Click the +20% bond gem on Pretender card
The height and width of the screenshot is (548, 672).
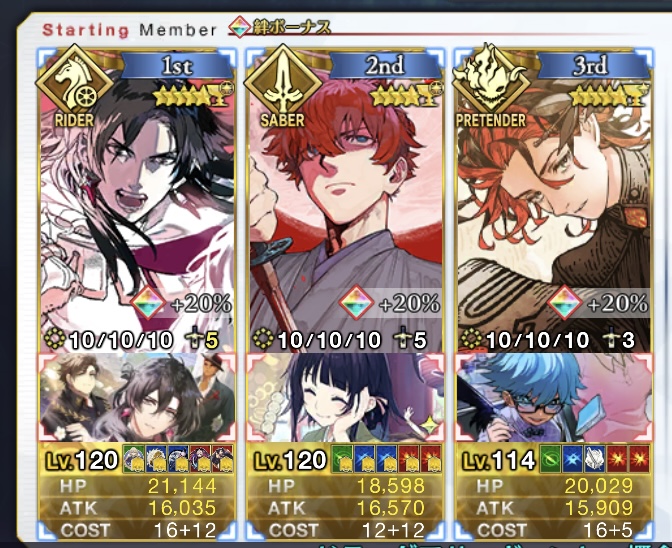pyautogui.click(x=565, y=303)
